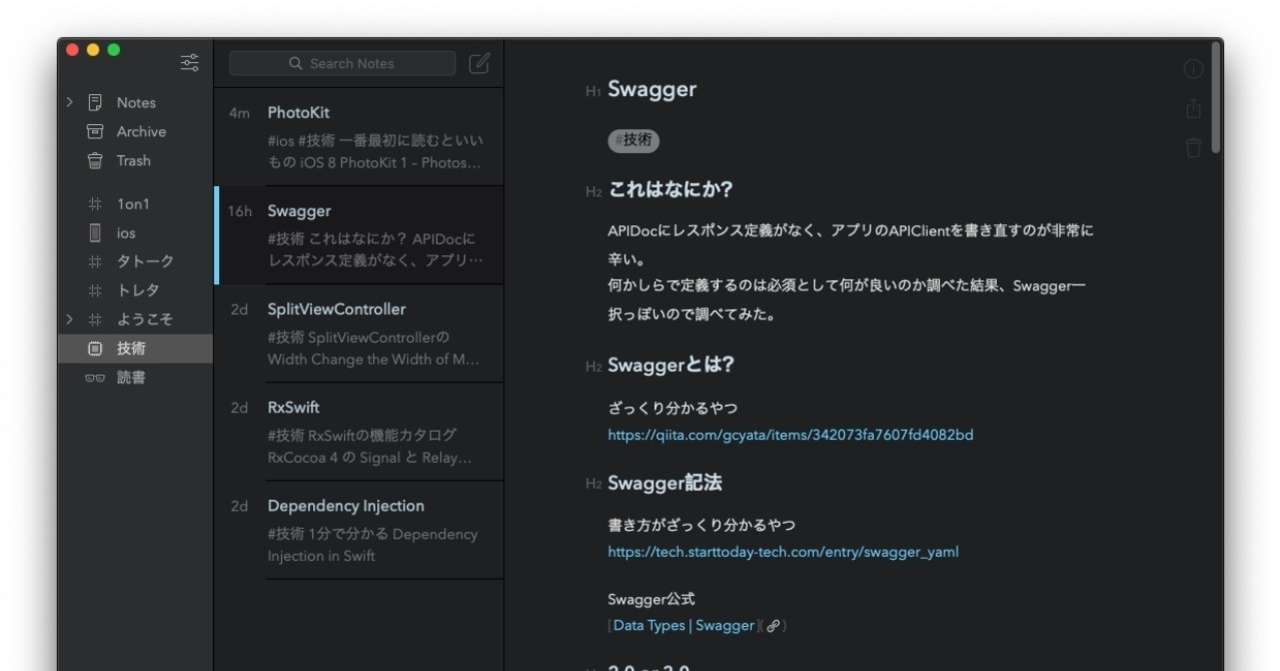Click the icon beside 技術 tag
The image size is (1280, 671).
click(x=95, y=349)
